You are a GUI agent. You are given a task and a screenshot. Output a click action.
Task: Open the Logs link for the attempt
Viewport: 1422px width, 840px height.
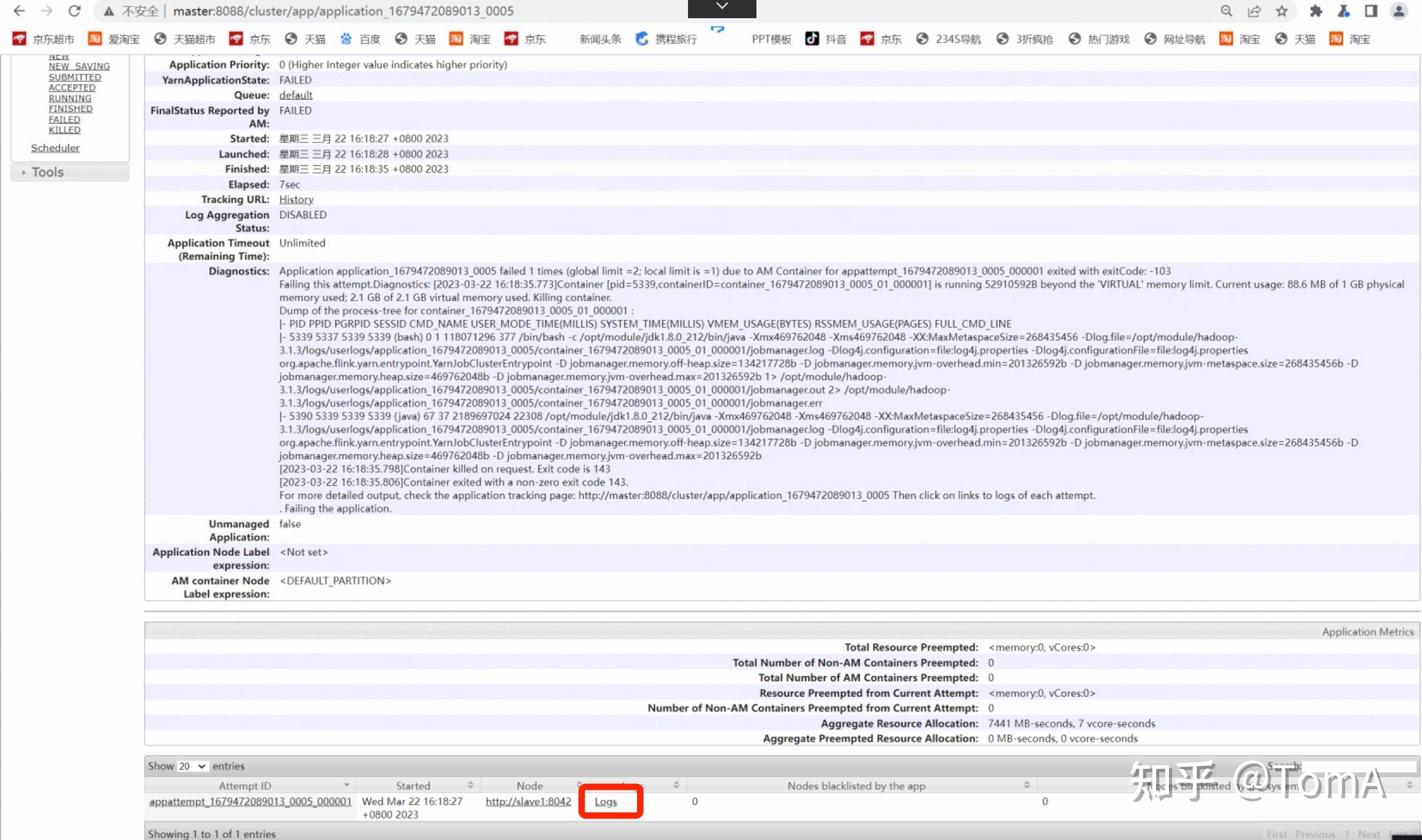click(x=606, y=801)
